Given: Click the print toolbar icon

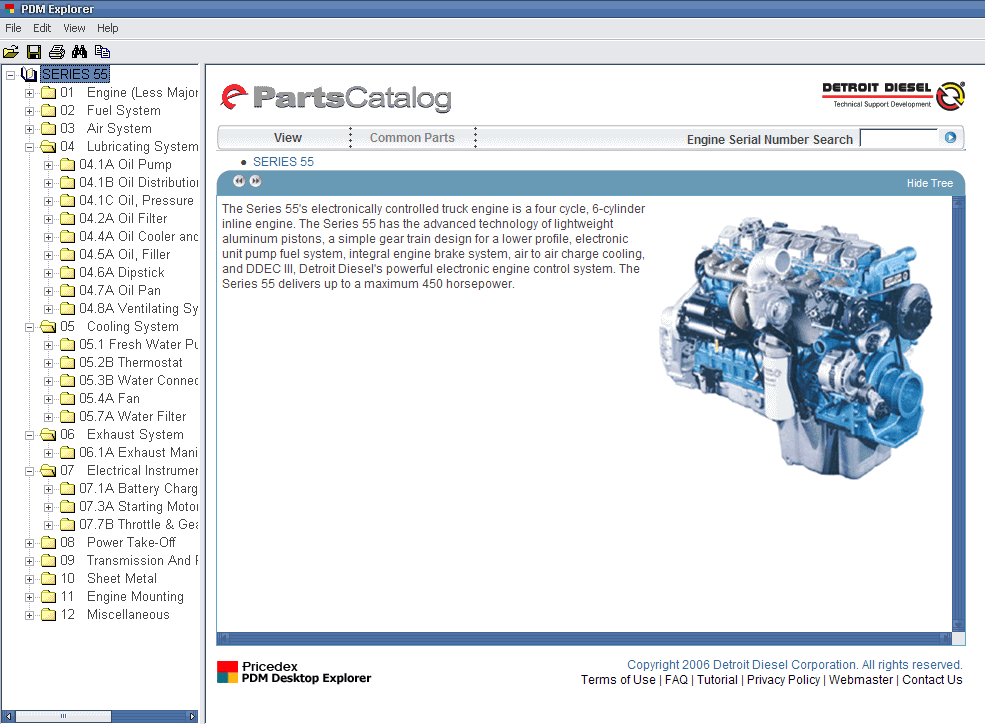Looking at the screenshot, I should [x=57, y=51].
